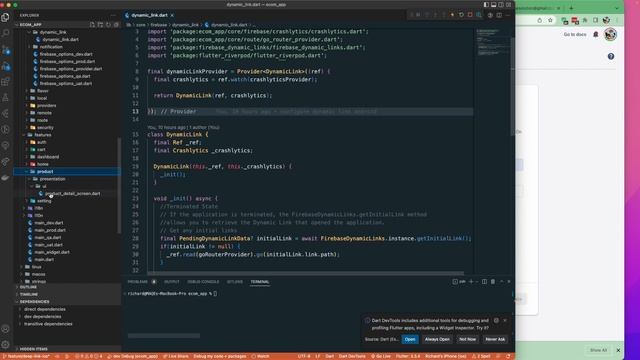Viewport: 640px width, 360px height.
Task: Click the restart icon in the debug toolbar
Action: (461, 15)
